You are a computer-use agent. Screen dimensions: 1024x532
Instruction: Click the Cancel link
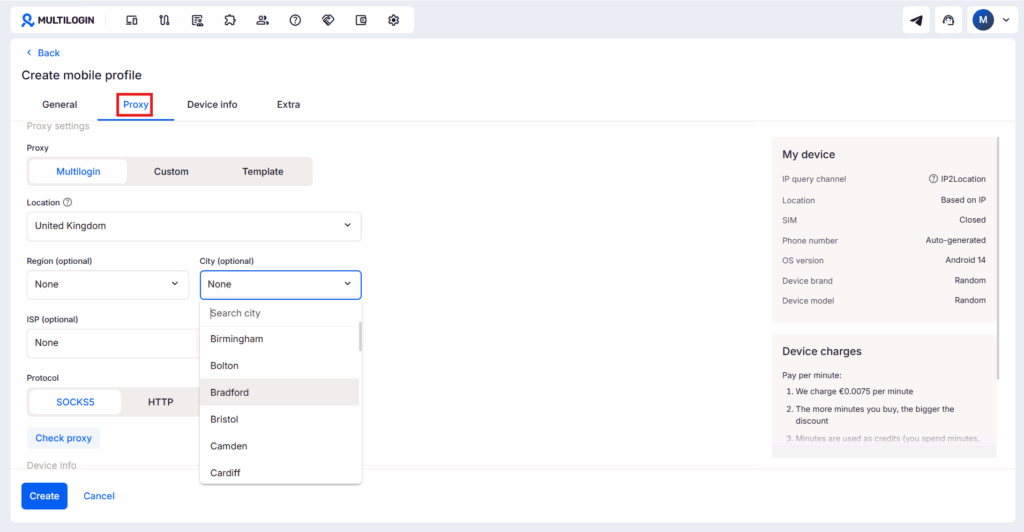[x=99, y=496]
